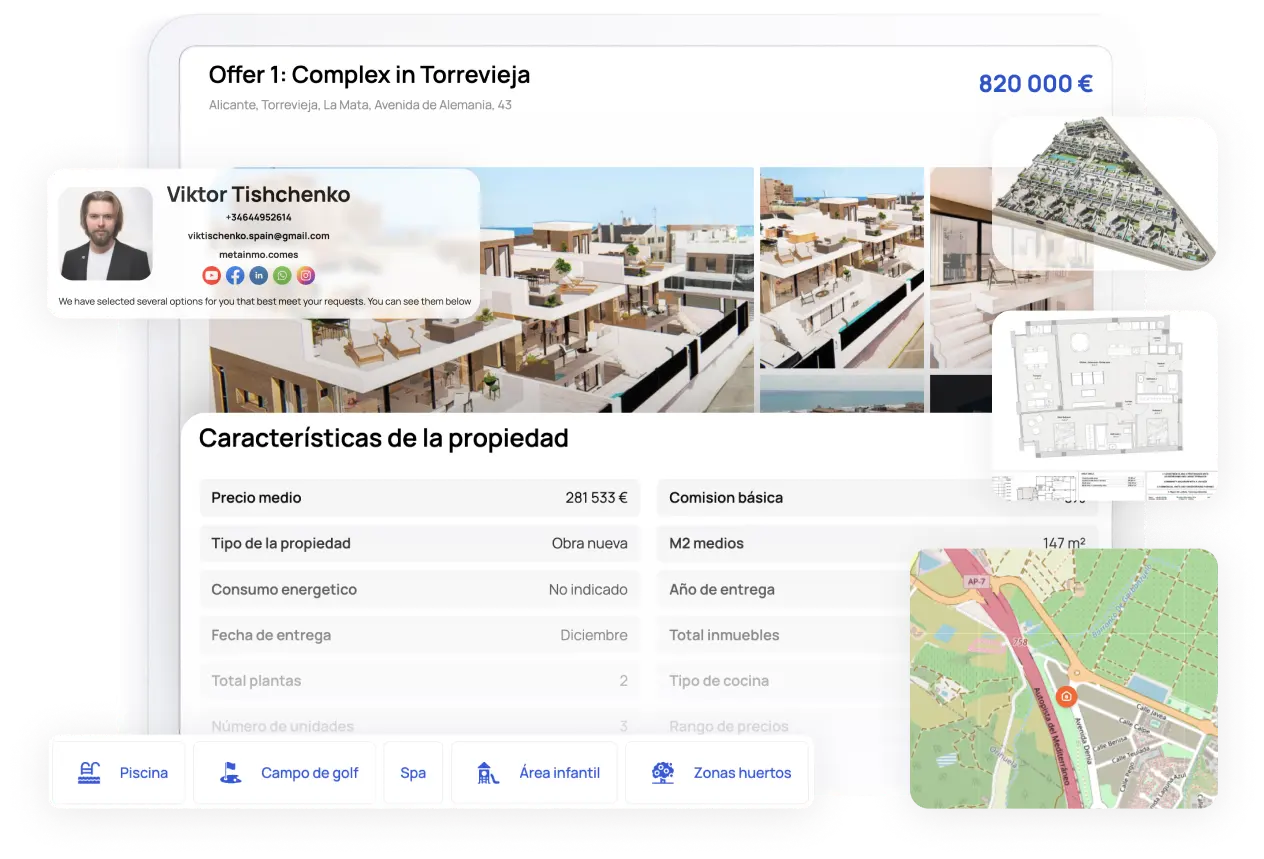
Task: Click the Precio medio row
Action: [419, 498]
